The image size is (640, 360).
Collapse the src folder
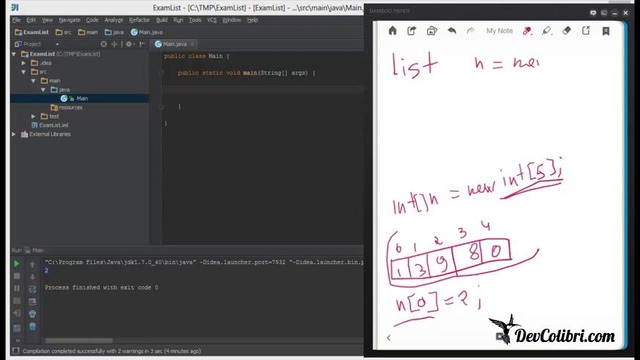24,72
